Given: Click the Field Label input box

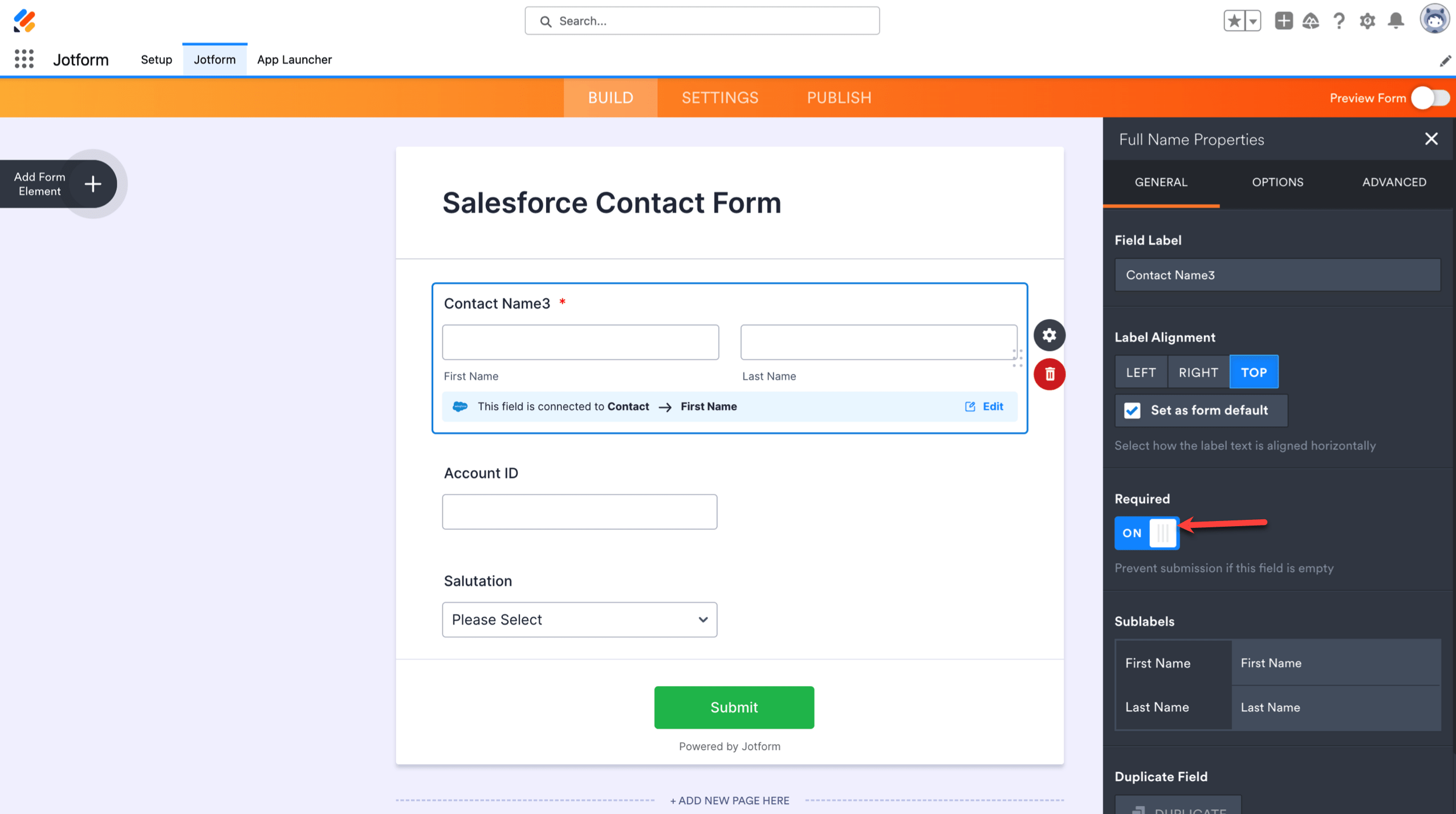Looking at the screenshot, I should (x=1277, y=275).
